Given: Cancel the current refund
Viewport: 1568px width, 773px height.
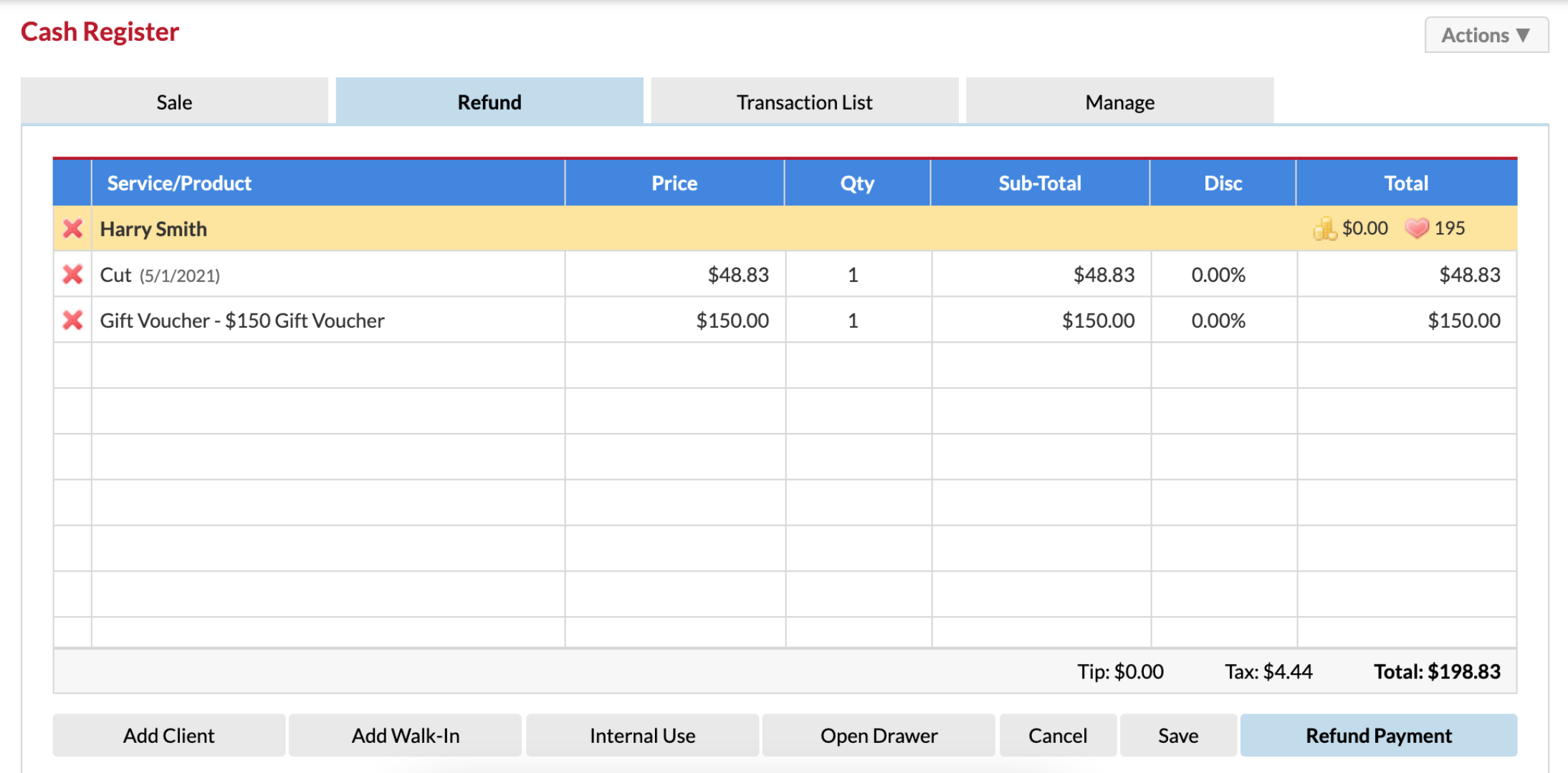Looking at the screenshot, I should 1058,735.
